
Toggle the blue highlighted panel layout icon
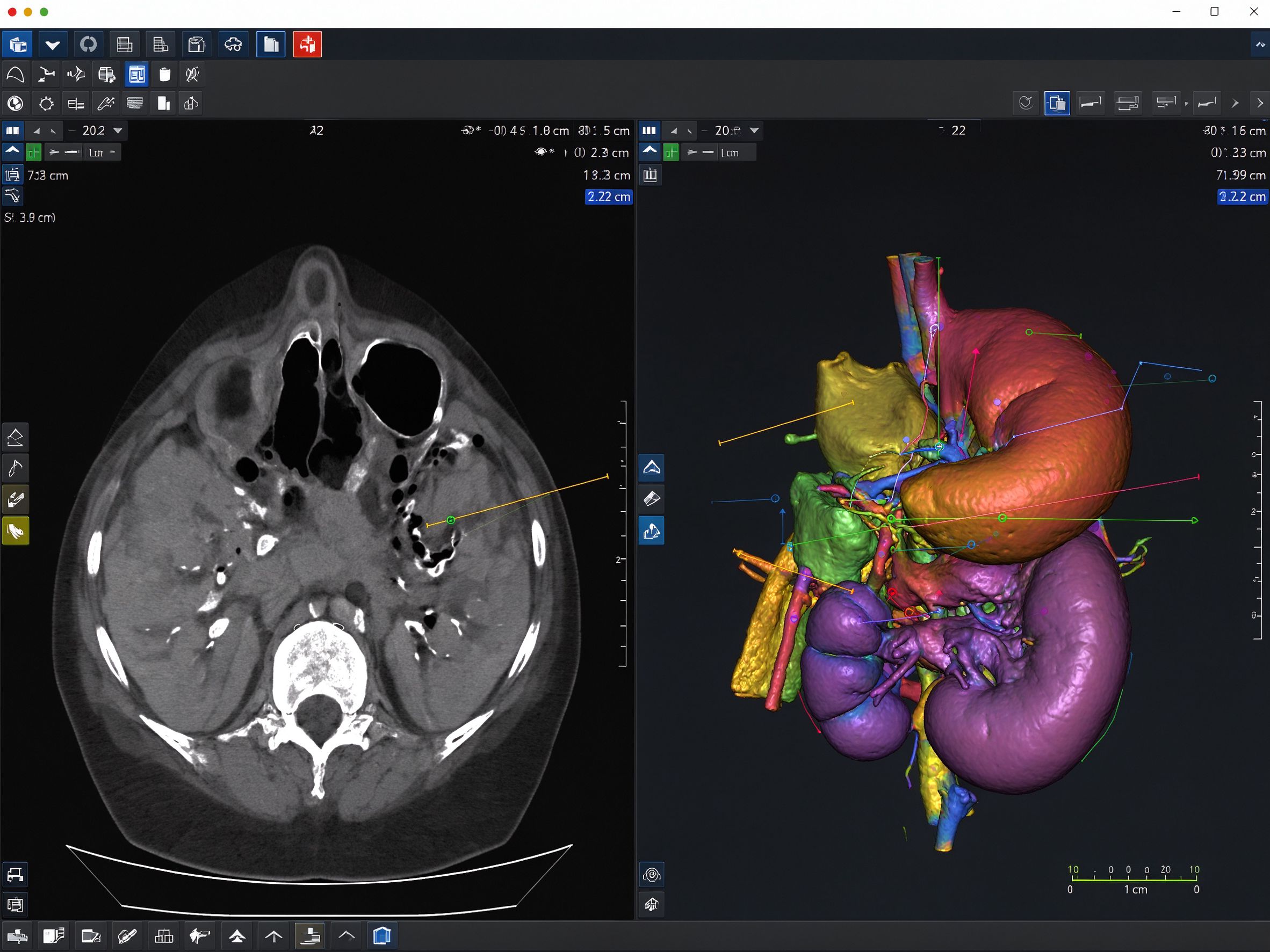pyautogui.click(x=136, y=74)
